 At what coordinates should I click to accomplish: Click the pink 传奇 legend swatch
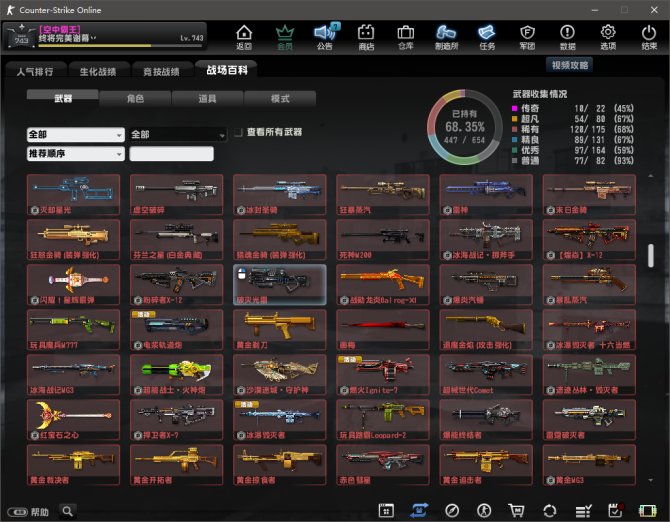point(515,109)
